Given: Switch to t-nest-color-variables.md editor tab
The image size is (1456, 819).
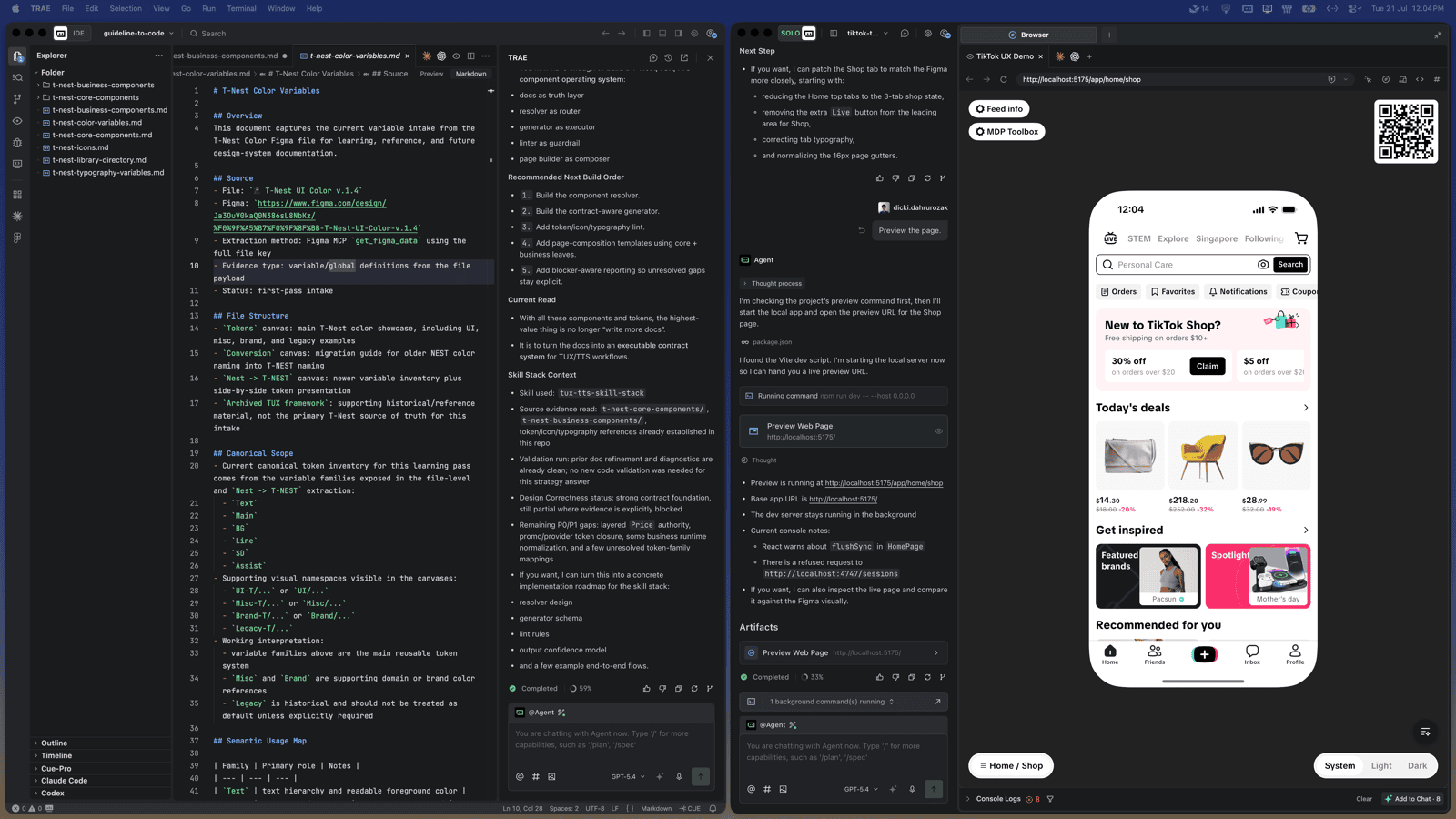Looking at the screenshot, I should [x=355, y=56].
